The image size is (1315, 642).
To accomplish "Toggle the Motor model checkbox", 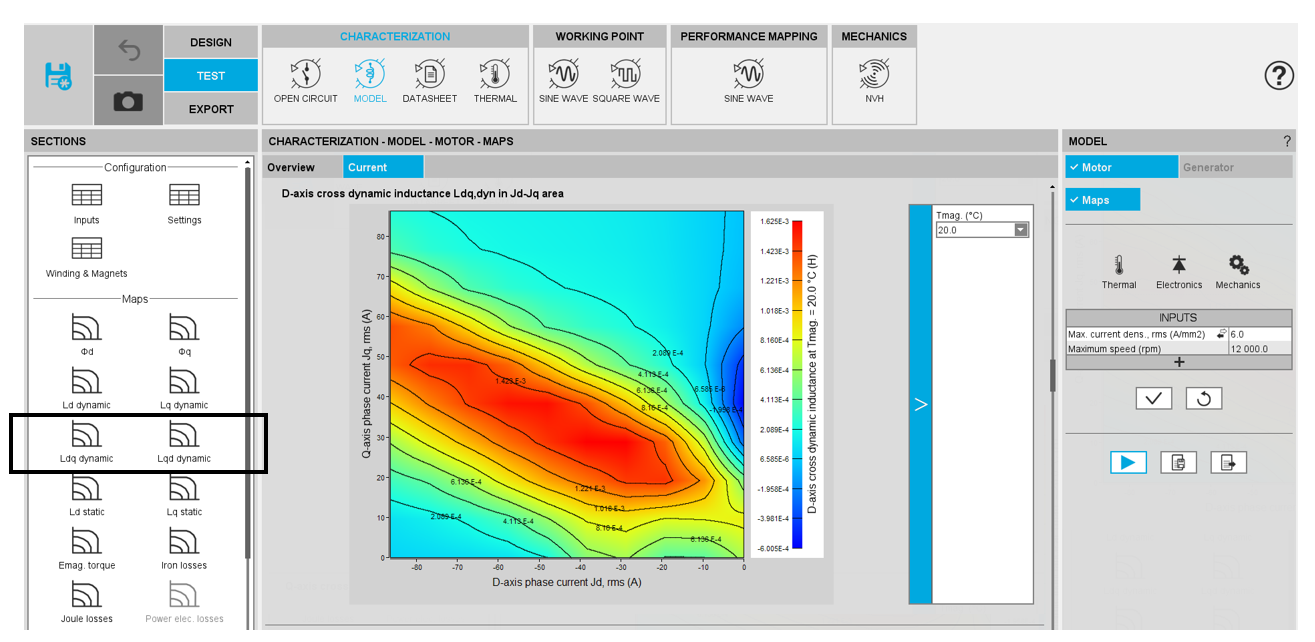I will click(1121, 167).
